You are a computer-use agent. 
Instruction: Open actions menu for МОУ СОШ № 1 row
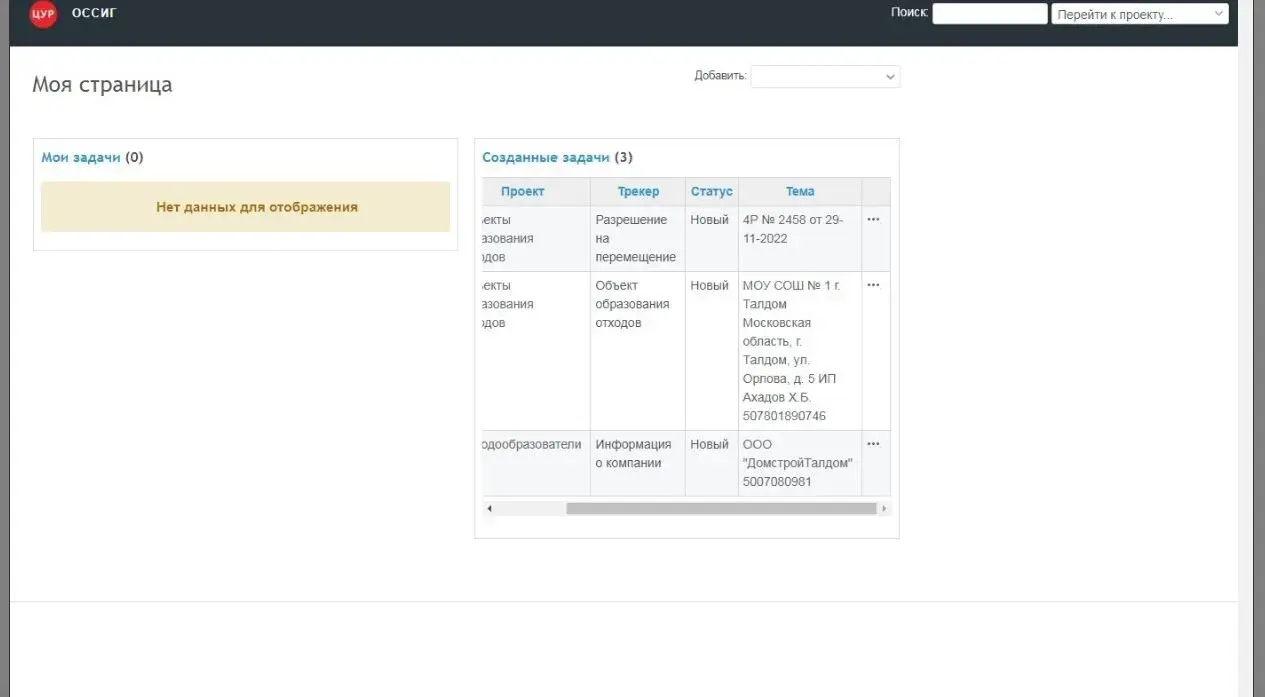coord(873,285)
